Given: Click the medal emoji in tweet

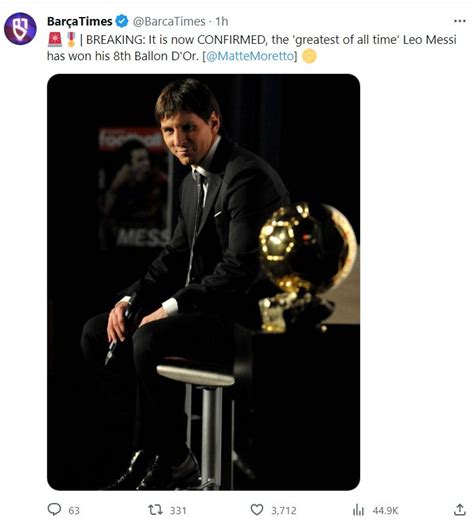Looking at the screenshot, I should tap(71, 39).
